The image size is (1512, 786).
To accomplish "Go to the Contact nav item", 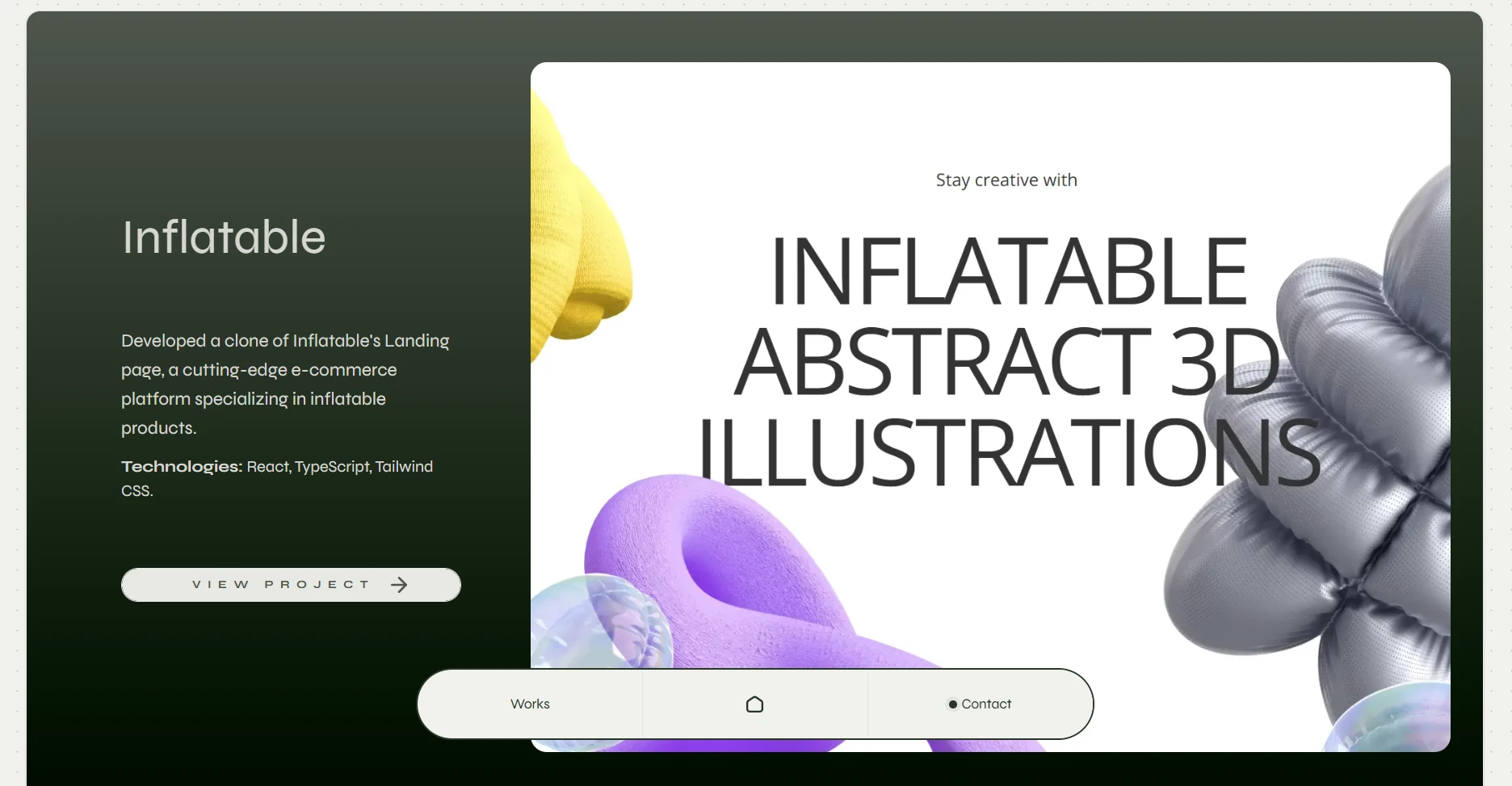I will coord(980,704).
